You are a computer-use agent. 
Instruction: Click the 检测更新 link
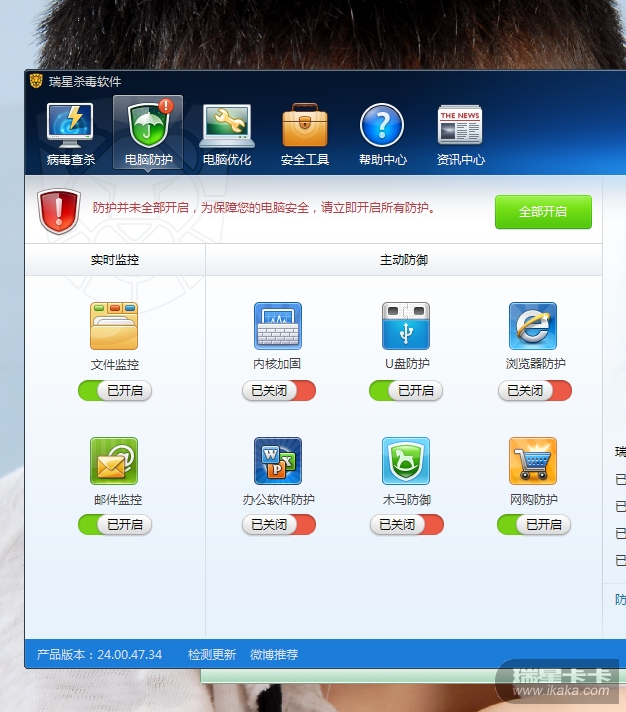point(212,654)
